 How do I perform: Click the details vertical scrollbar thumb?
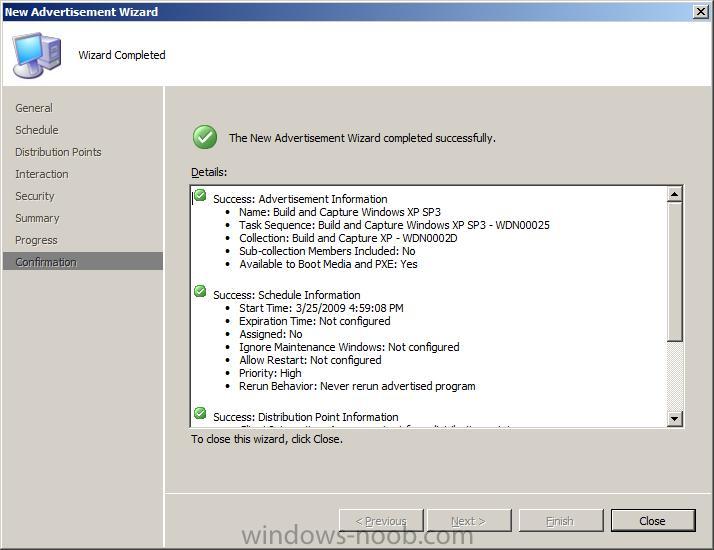[674, 271]
